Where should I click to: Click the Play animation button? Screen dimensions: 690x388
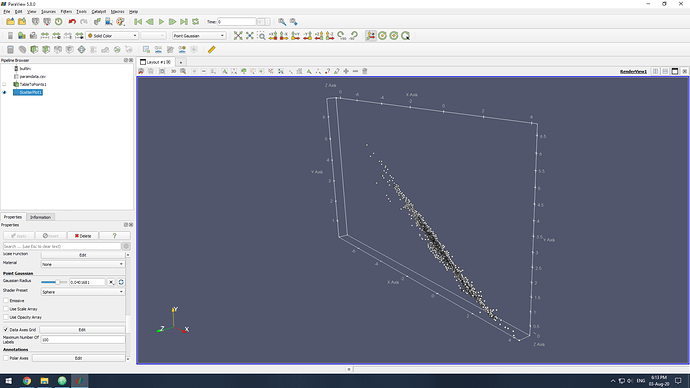click(161, 22)
